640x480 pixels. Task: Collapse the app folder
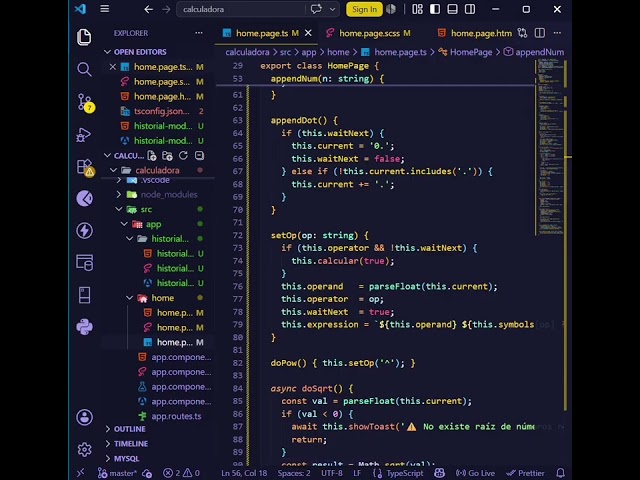(x=124, y=224)
